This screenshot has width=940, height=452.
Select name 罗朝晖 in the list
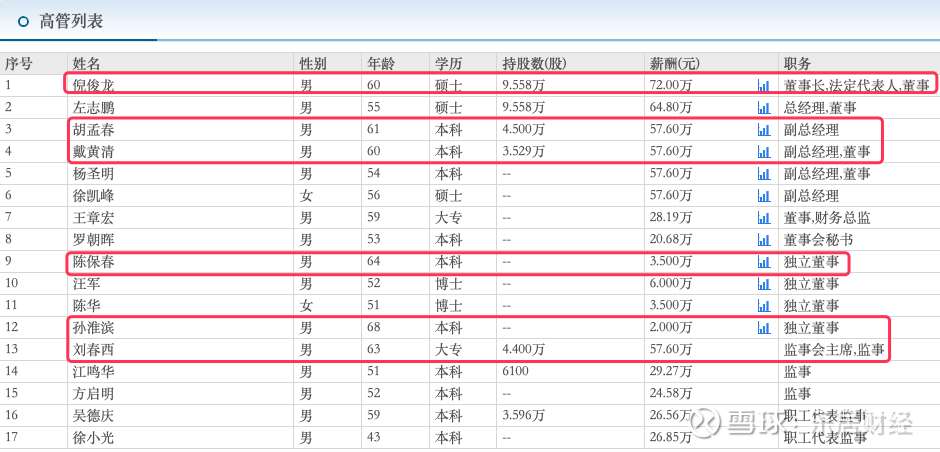coord(93,240)
